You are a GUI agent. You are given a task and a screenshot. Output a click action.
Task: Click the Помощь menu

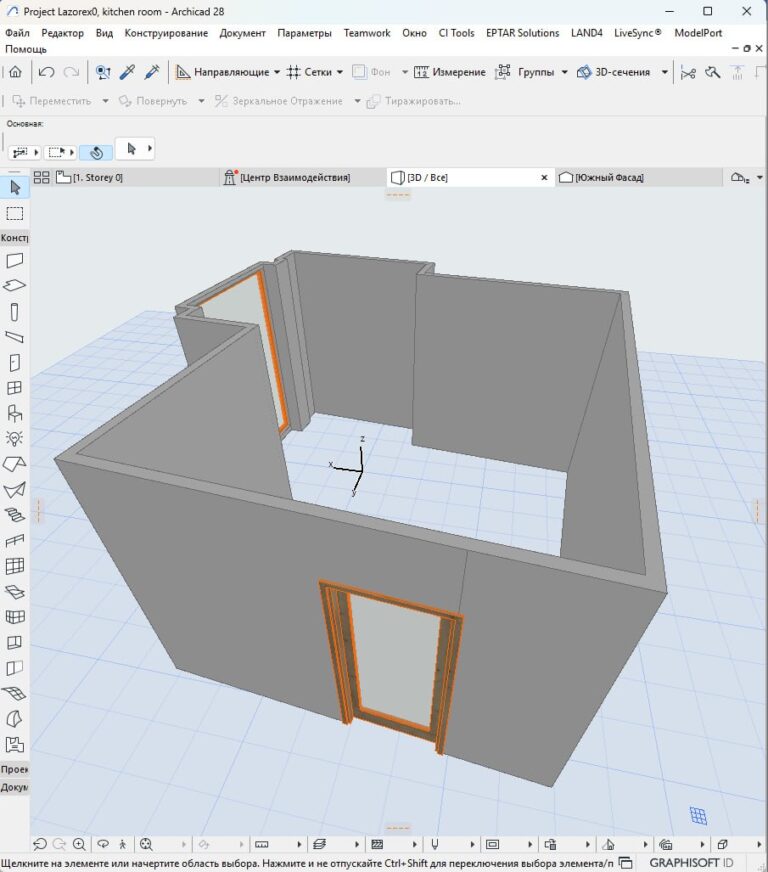[26, 49]
